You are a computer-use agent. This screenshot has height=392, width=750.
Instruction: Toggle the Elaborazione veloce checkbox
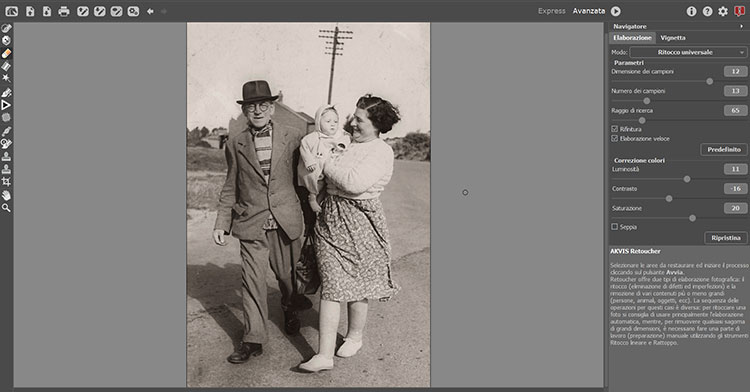(x=615, y=138)
